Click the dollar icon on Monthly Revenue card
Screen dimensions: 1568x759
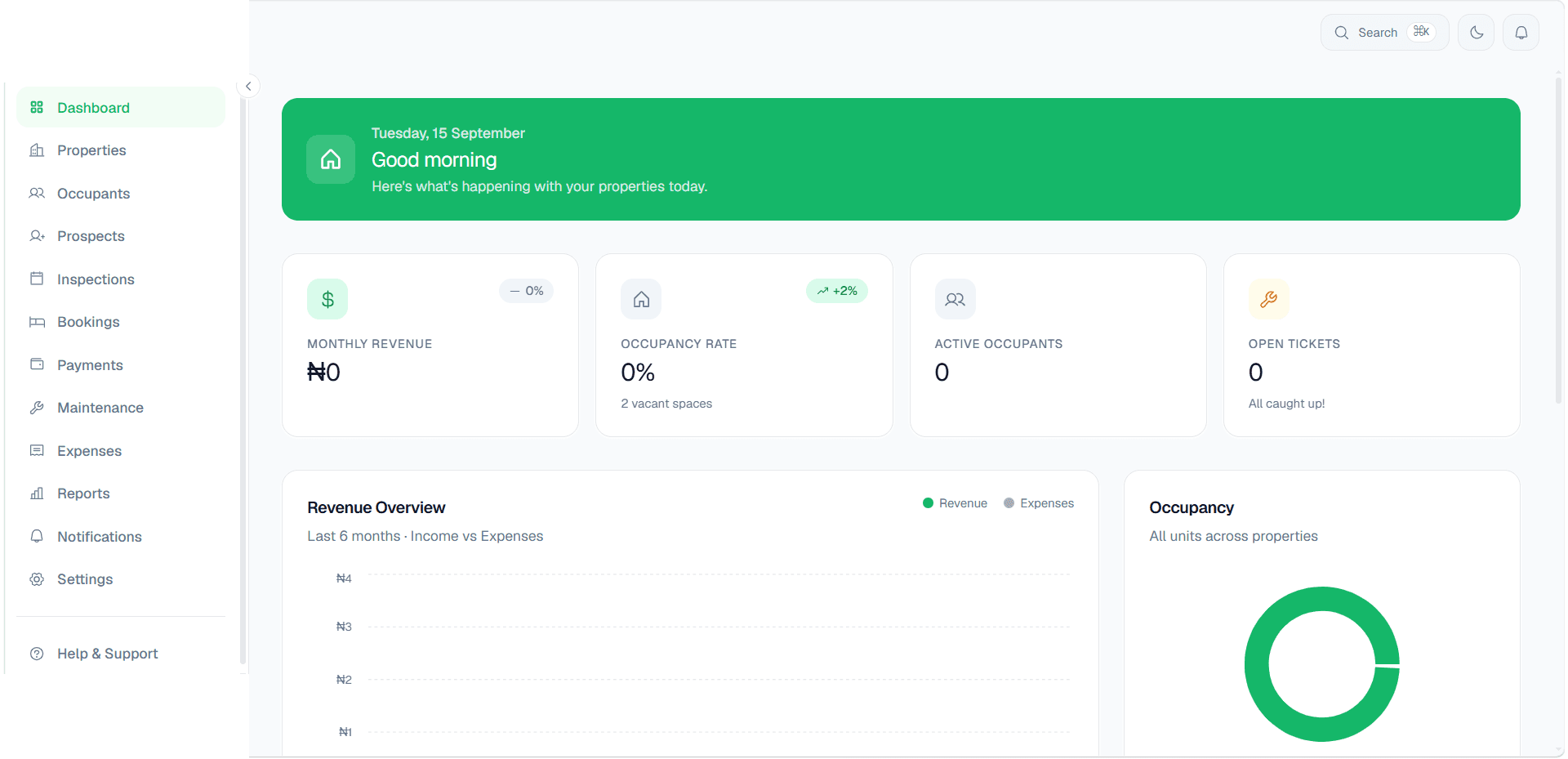(x=327, y=299)
